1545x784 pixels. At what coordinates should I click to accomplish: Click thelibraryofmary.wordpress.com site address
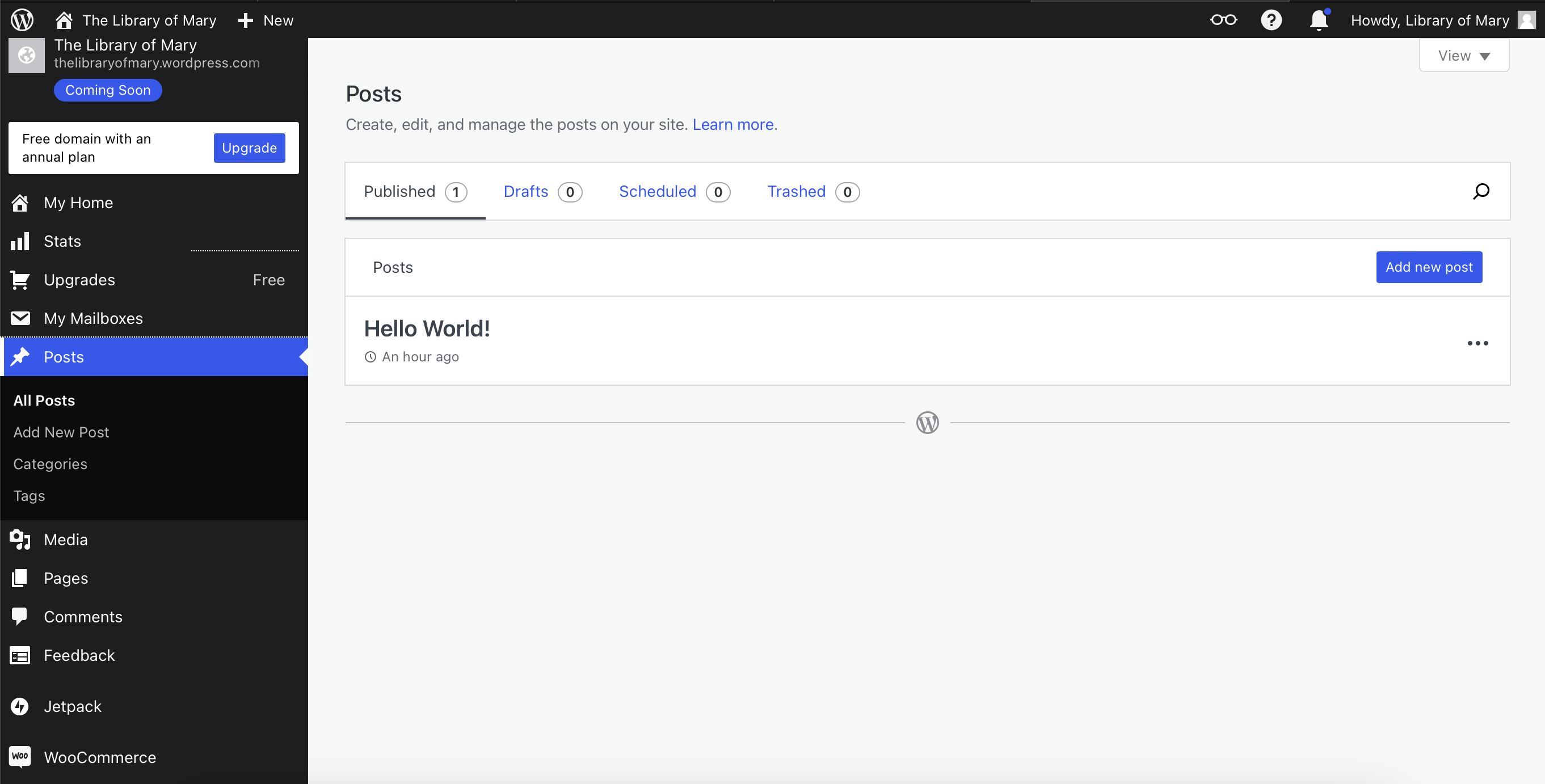click(x=157, y=62)
